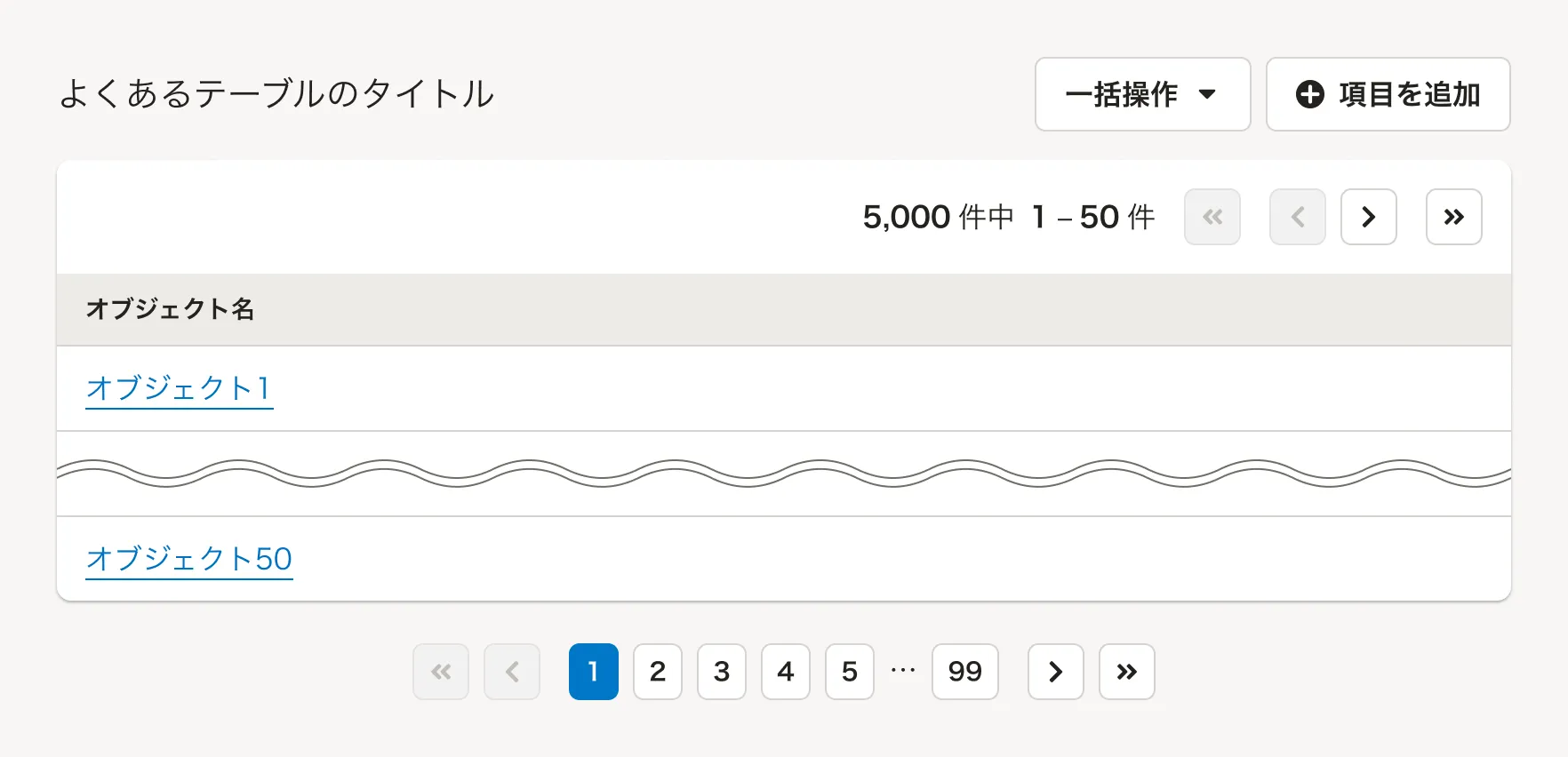1568x757 pixels.
Task: Click bottom first-page double chevron
Action: click(x=440, y=672)
